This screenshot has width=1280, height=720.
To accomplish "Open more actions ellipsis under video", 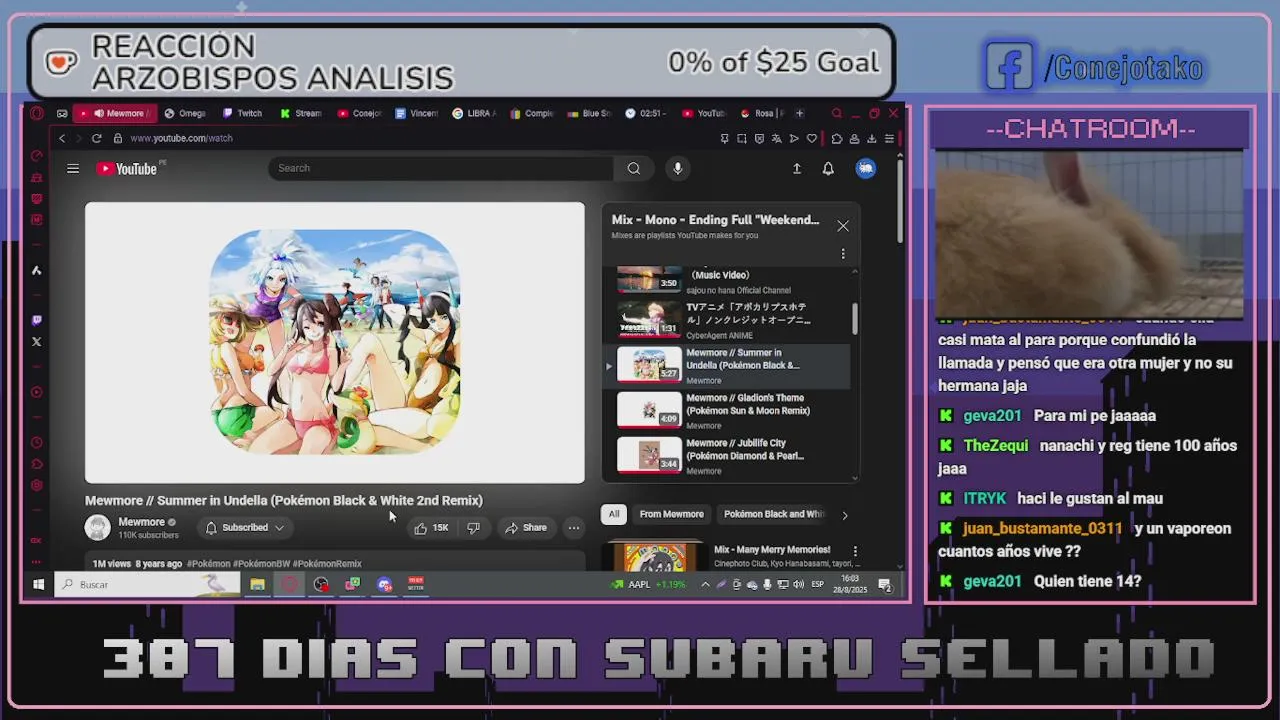I will click(x=574, y=527).
